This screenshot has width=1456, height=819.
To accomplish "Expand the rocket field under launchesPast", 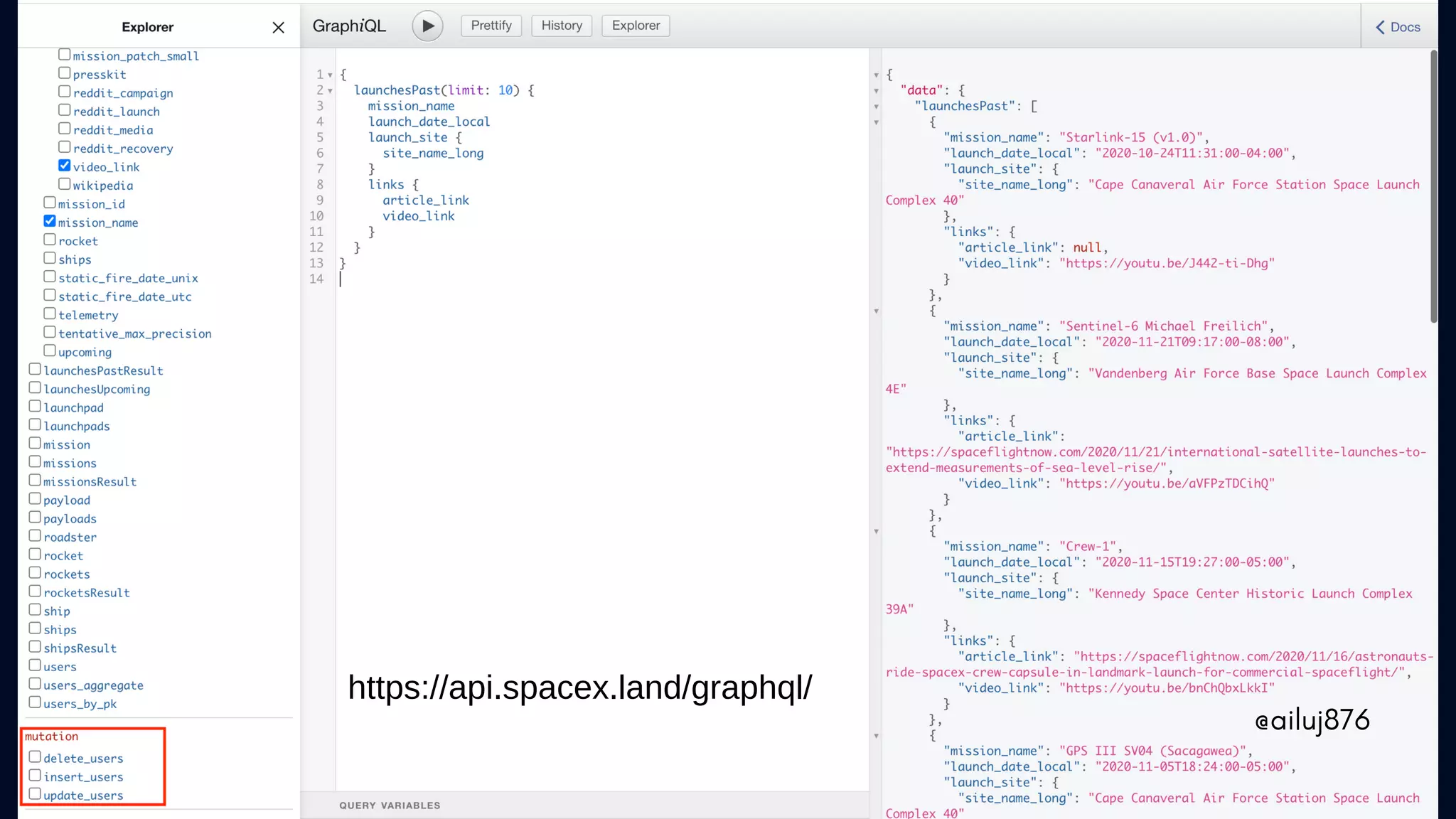I will click(50, 240).
